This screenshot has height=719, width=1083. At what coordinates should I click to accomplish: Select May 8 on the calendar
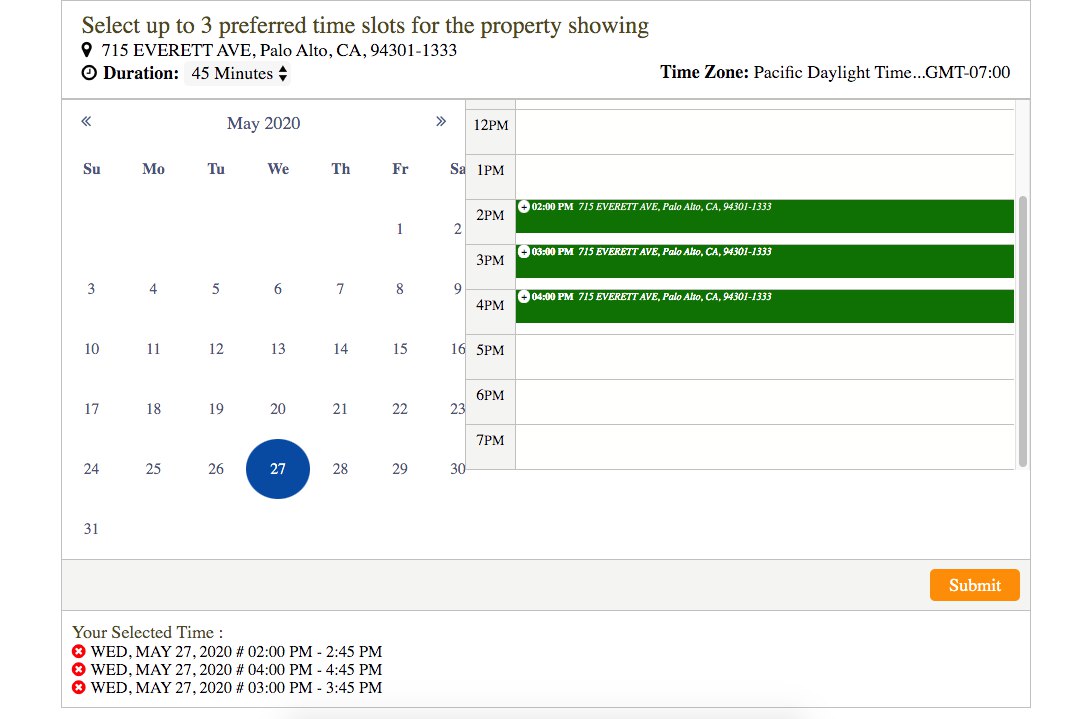click(x=400, y=289)
